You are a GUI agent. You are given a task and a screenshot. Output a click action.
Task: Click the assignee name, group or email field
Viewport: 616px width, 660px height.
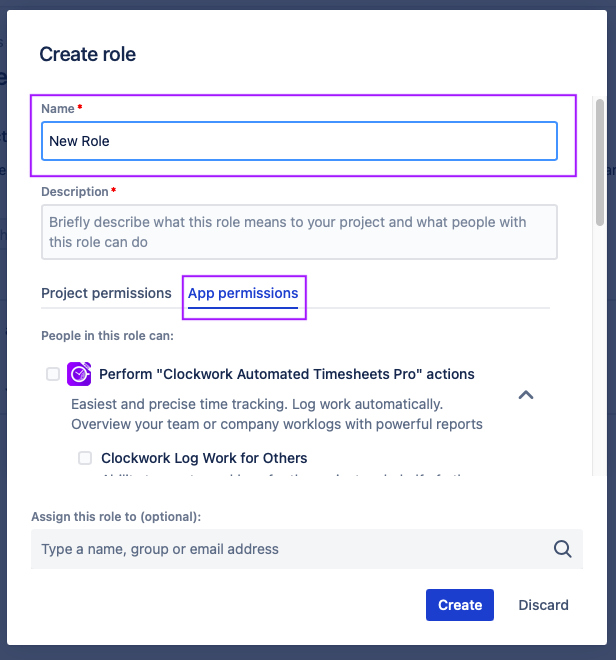290,549
